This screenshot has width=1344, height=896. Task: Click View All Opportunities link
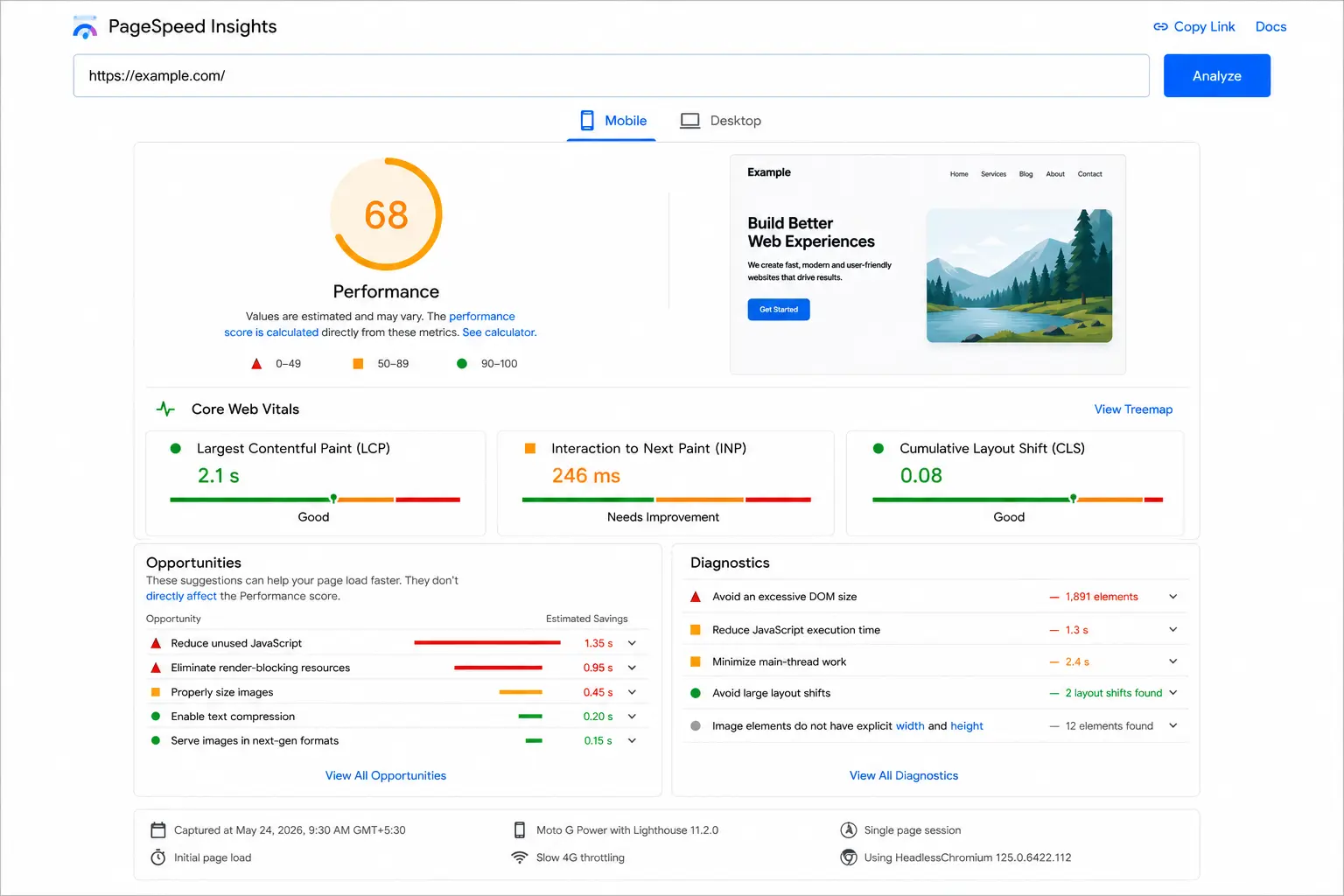(x=386, y=776)
